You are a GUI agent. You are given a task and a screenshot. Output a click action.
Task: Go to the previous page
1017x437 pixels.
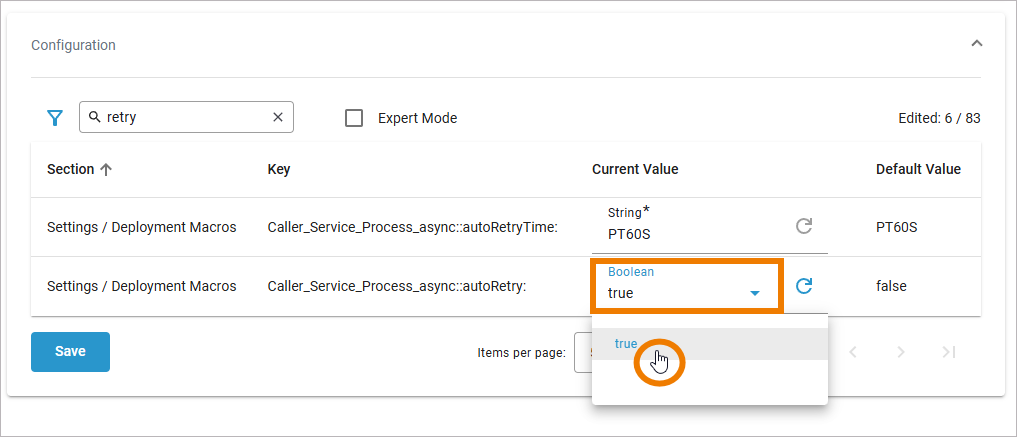coord(853,352)
